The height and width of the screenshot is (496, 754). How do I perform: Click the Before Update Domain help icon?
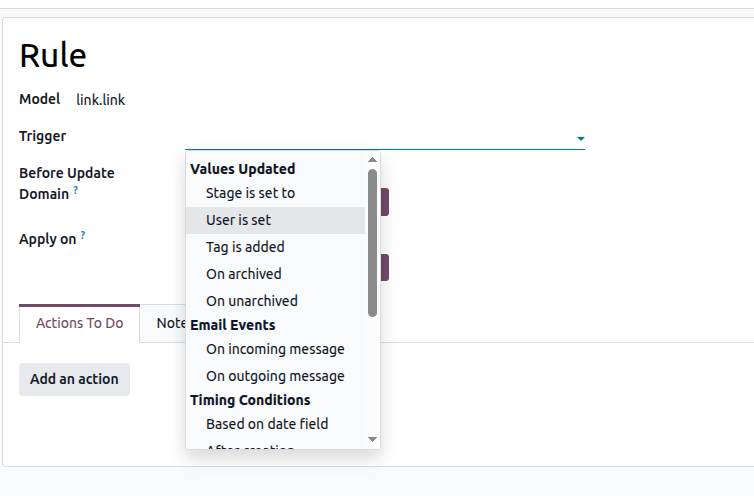point(76,190)
